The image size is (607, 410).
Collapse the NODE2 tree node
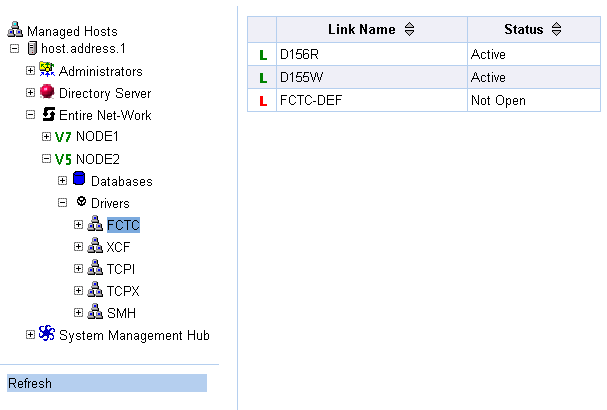46,159
